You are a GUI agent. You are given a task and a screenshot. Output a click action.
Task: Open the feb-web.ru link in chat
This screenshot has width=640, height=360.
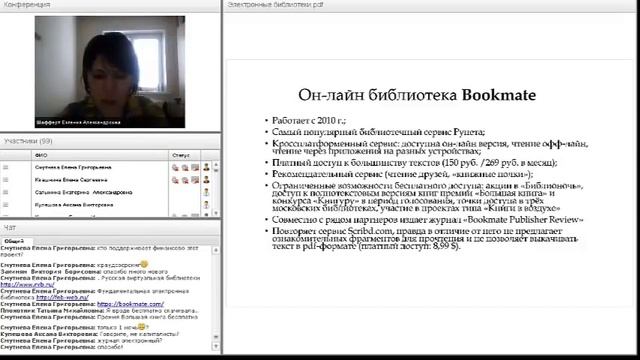click(x=62, y=298)
